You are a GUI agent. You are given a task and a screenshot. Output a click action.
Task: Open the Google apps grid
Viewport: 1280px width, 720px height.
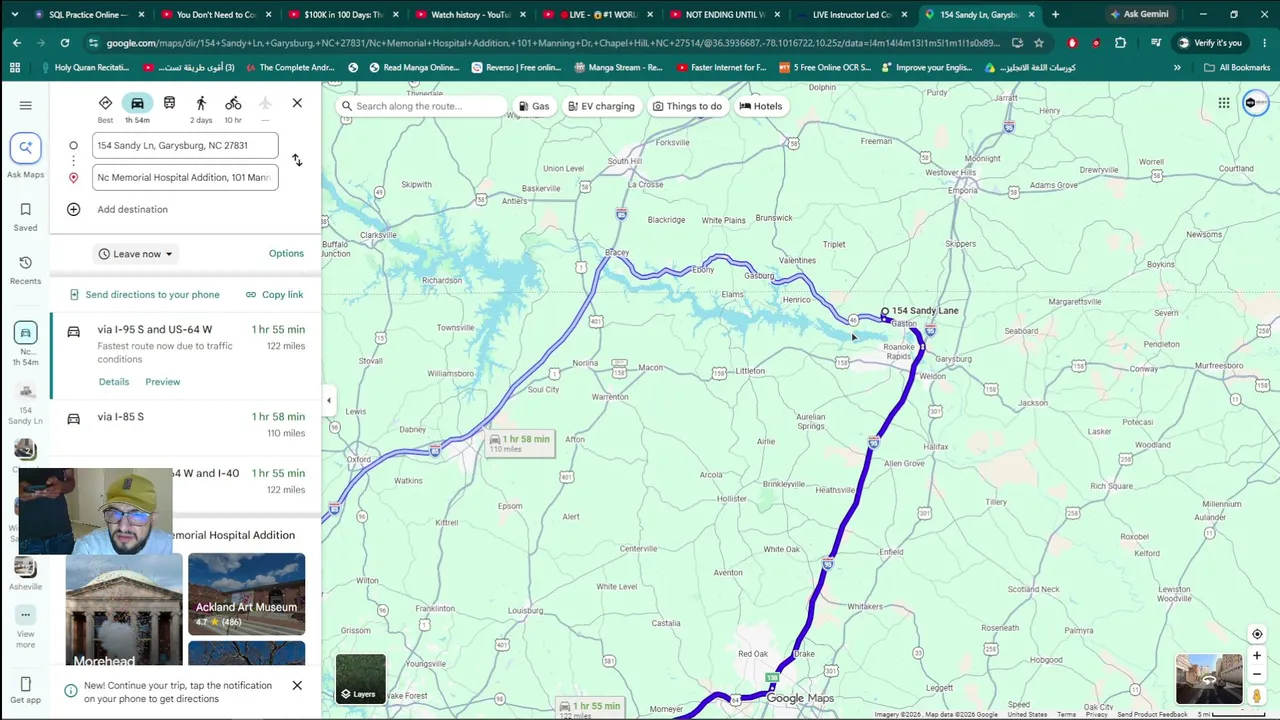click(1224, 103)
